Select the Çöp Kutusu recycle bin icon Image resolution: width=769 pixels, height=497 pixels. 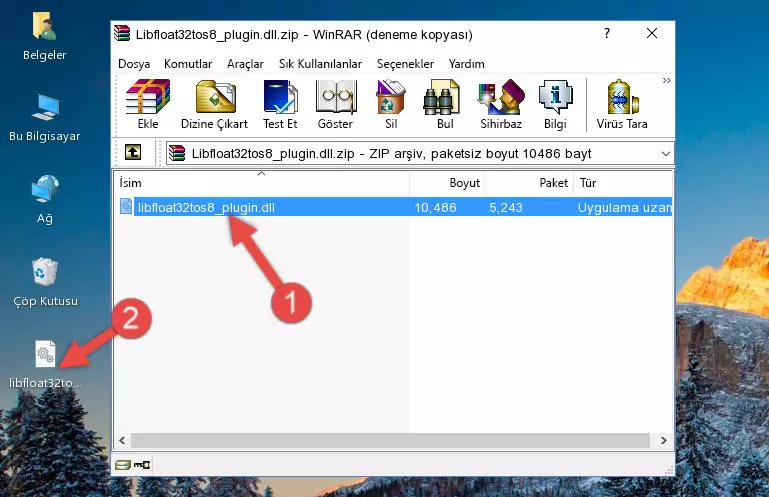[x=45, y=283]
